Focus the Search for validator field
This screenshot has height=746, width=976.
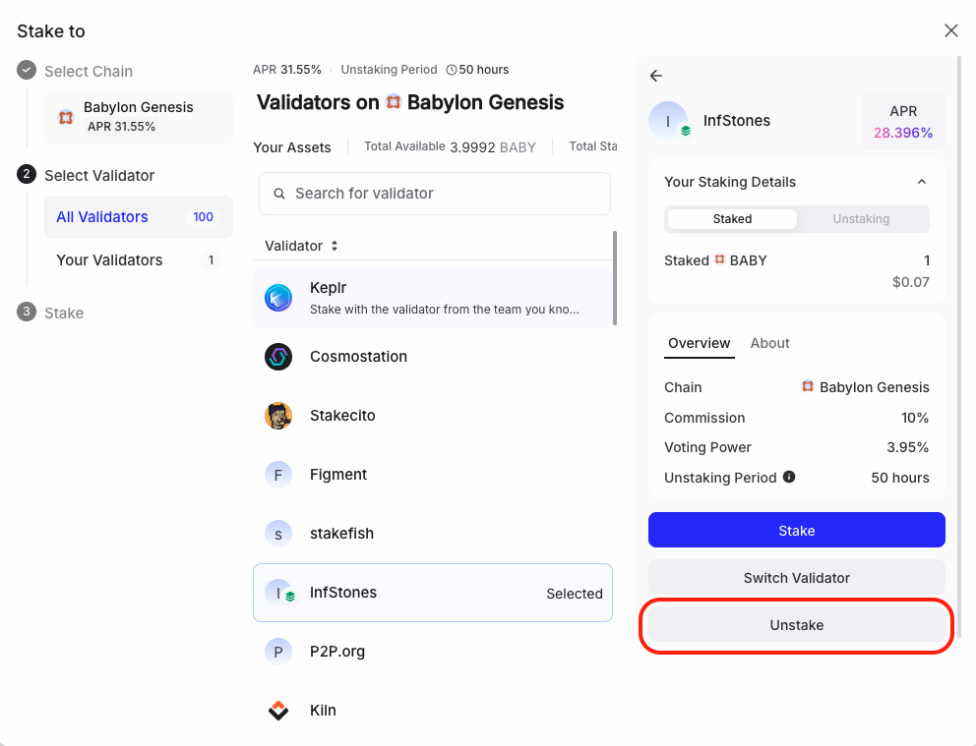(434, 194)
